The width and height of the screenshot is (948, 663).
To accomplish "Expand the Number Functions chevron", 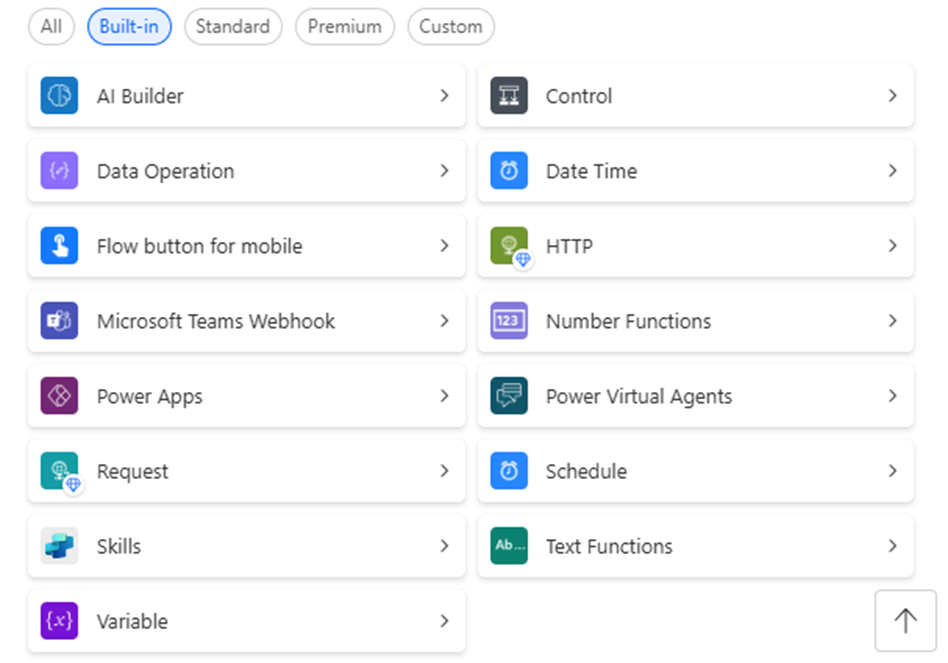I will (892, 320).
